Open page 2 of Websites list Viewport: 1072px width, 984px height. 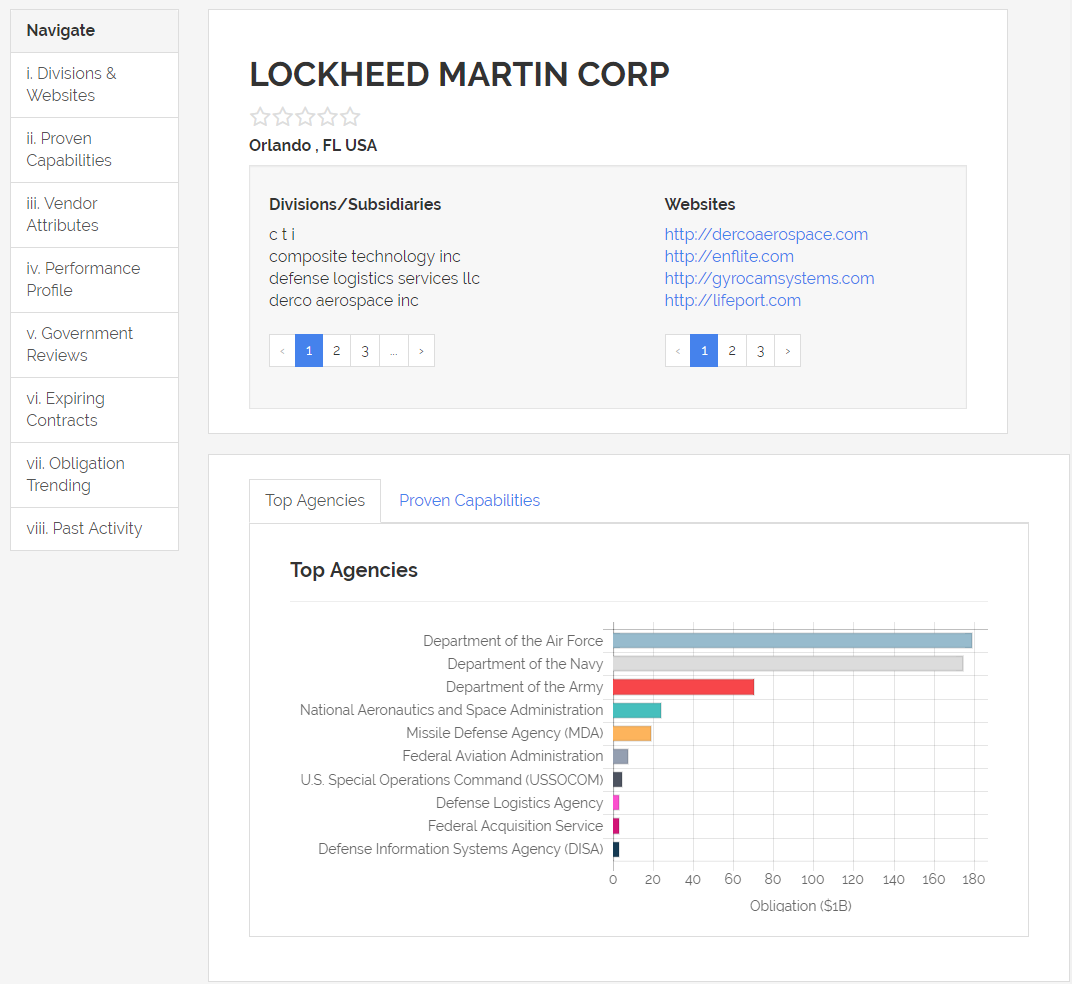[732, 351]
